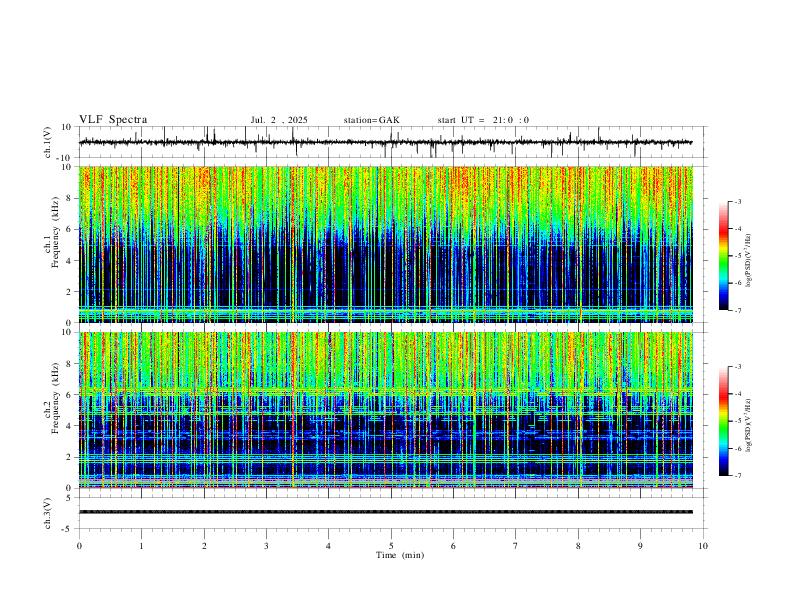
Task: Click the "Time (min)" x-axis label
Action: click(400, 555)
